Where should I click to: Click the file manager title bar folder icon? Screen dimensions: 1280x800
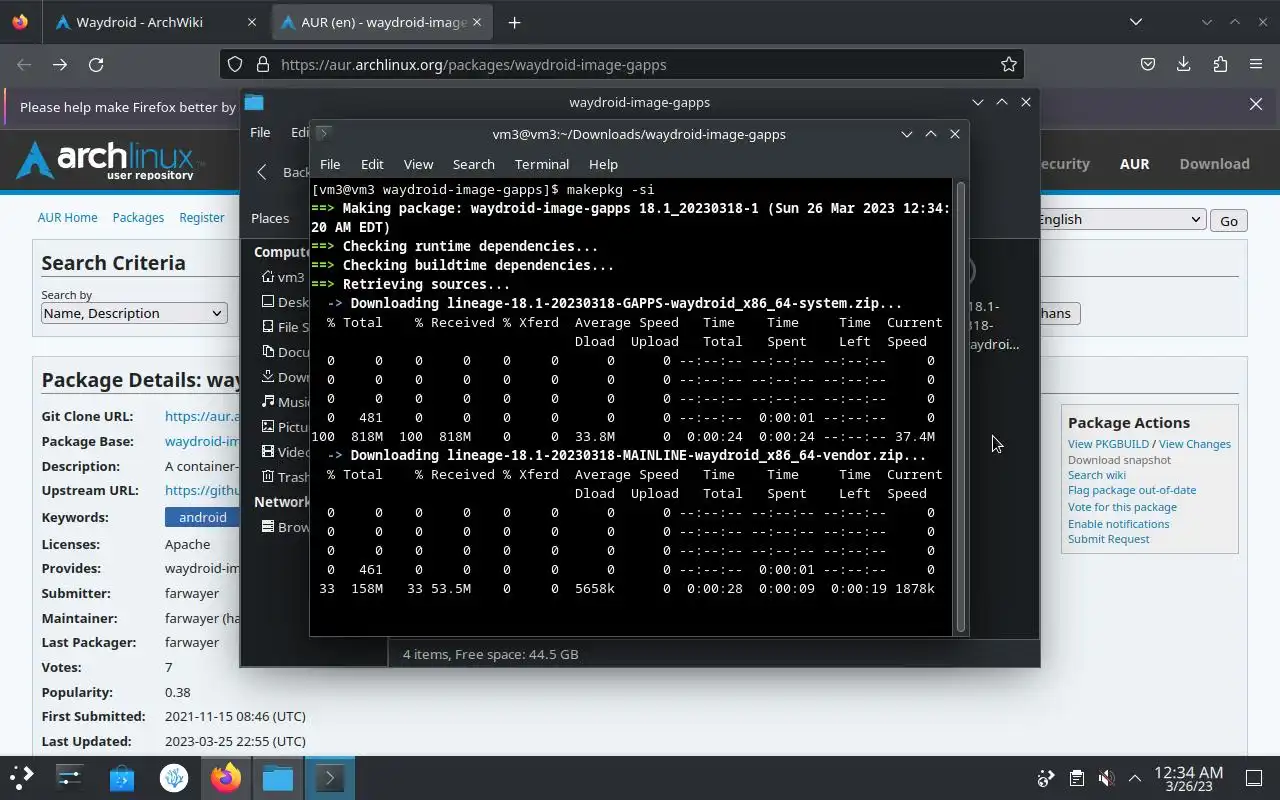(254, 102)
